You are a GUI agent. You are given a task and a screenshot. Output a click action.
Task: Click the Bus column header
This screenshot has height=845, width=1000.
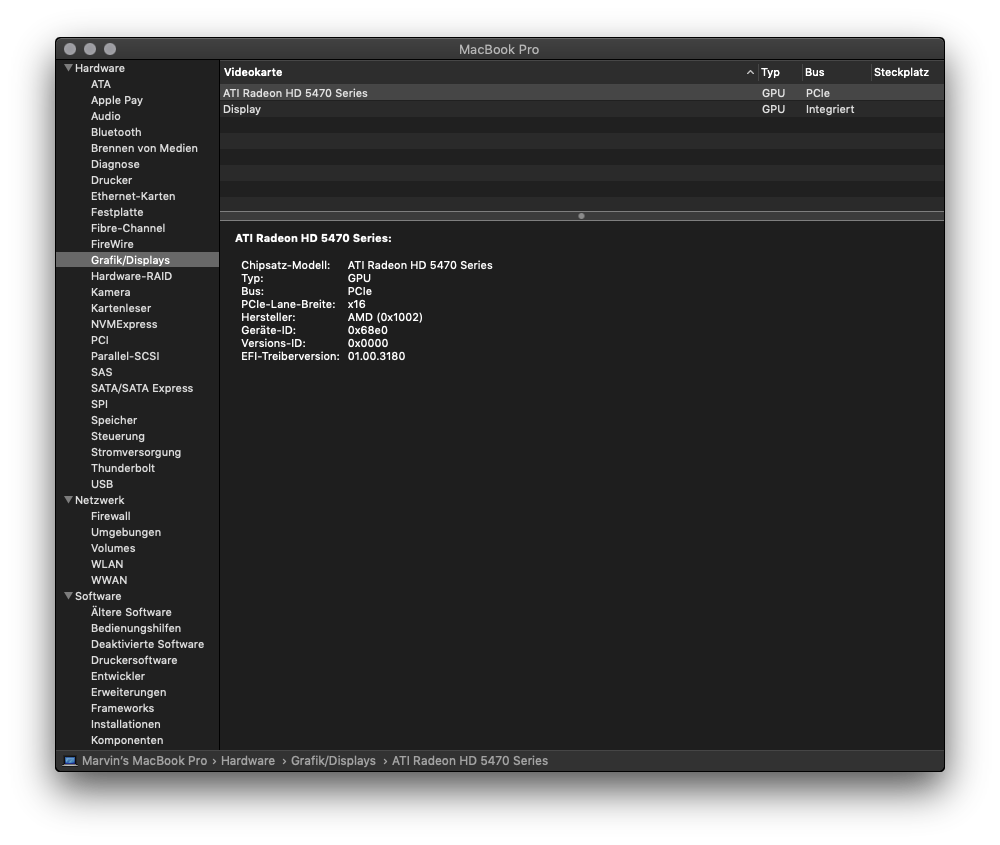tap(815, 72)
